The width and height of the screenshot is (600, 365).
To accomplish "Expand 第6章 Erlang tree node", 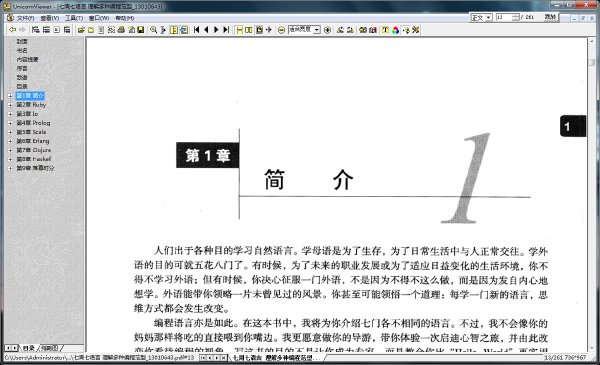I will coord(10,141).
